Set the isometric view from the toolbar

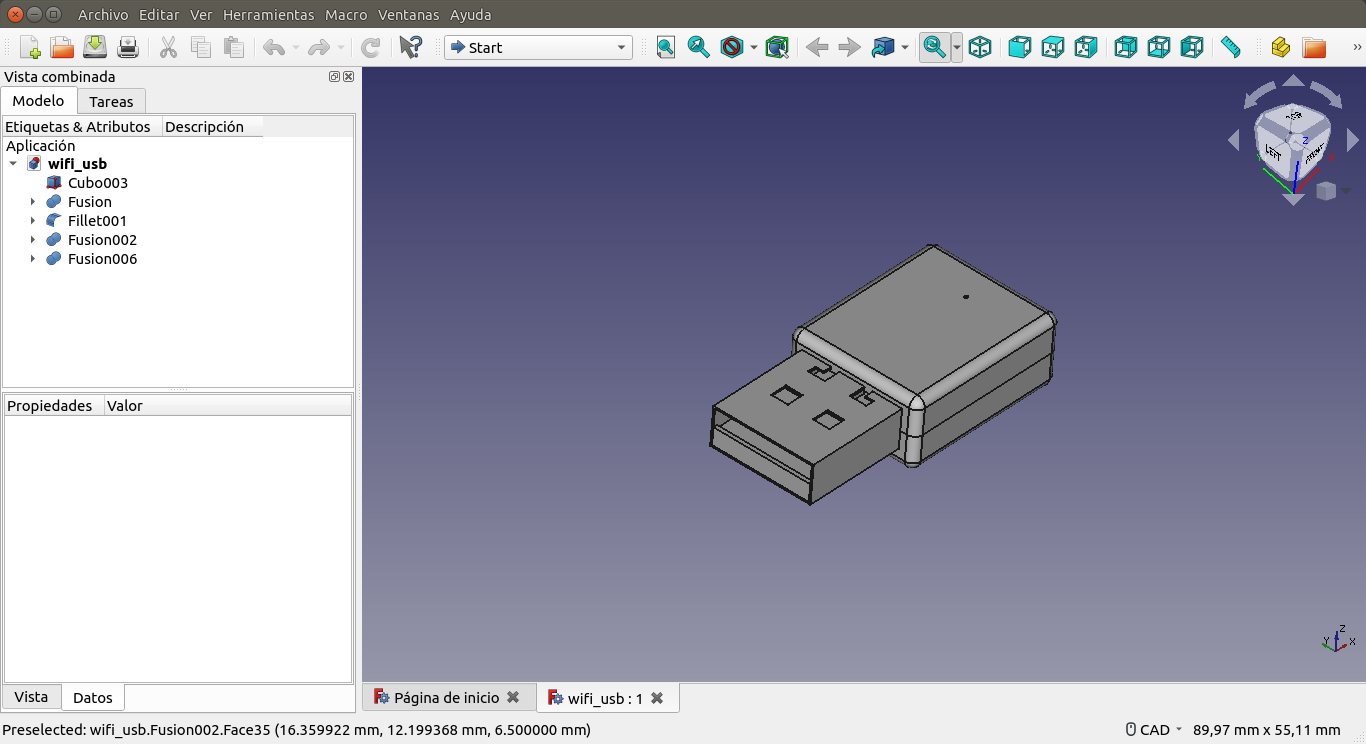[980, 47]
